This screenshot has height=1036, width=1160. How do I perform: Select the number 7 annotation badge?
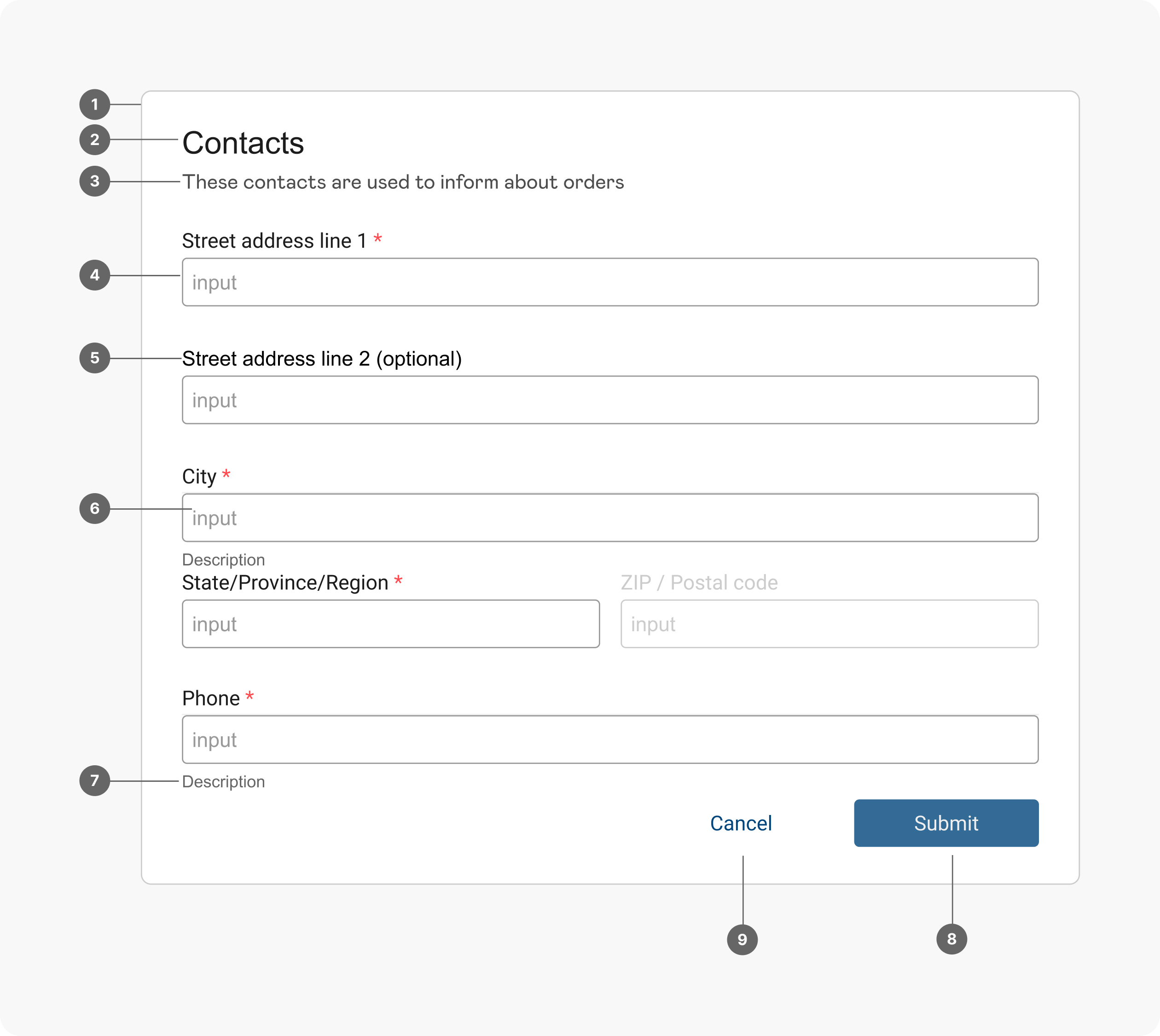pyautogui.click(x=94, y=781)
